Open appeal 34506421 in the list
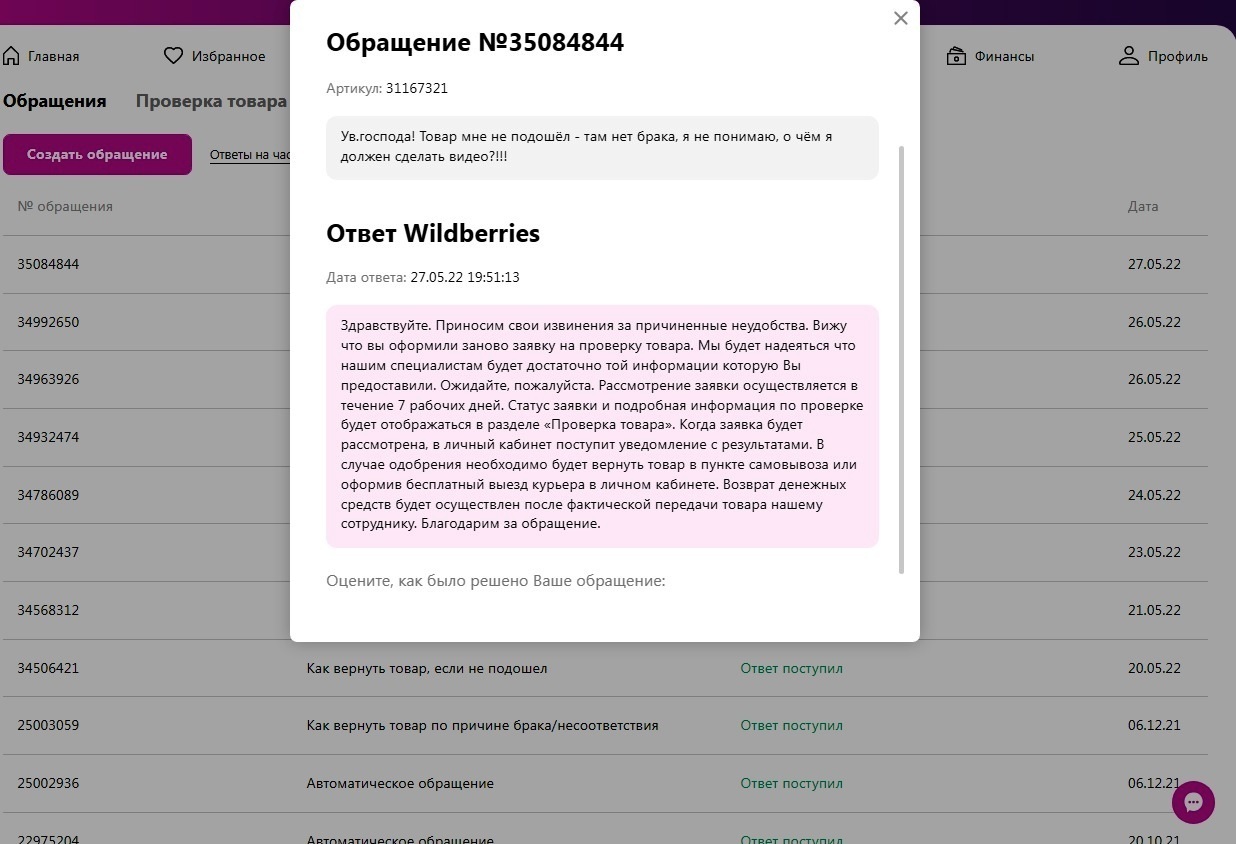1236x844 pixels. point(48,668)
